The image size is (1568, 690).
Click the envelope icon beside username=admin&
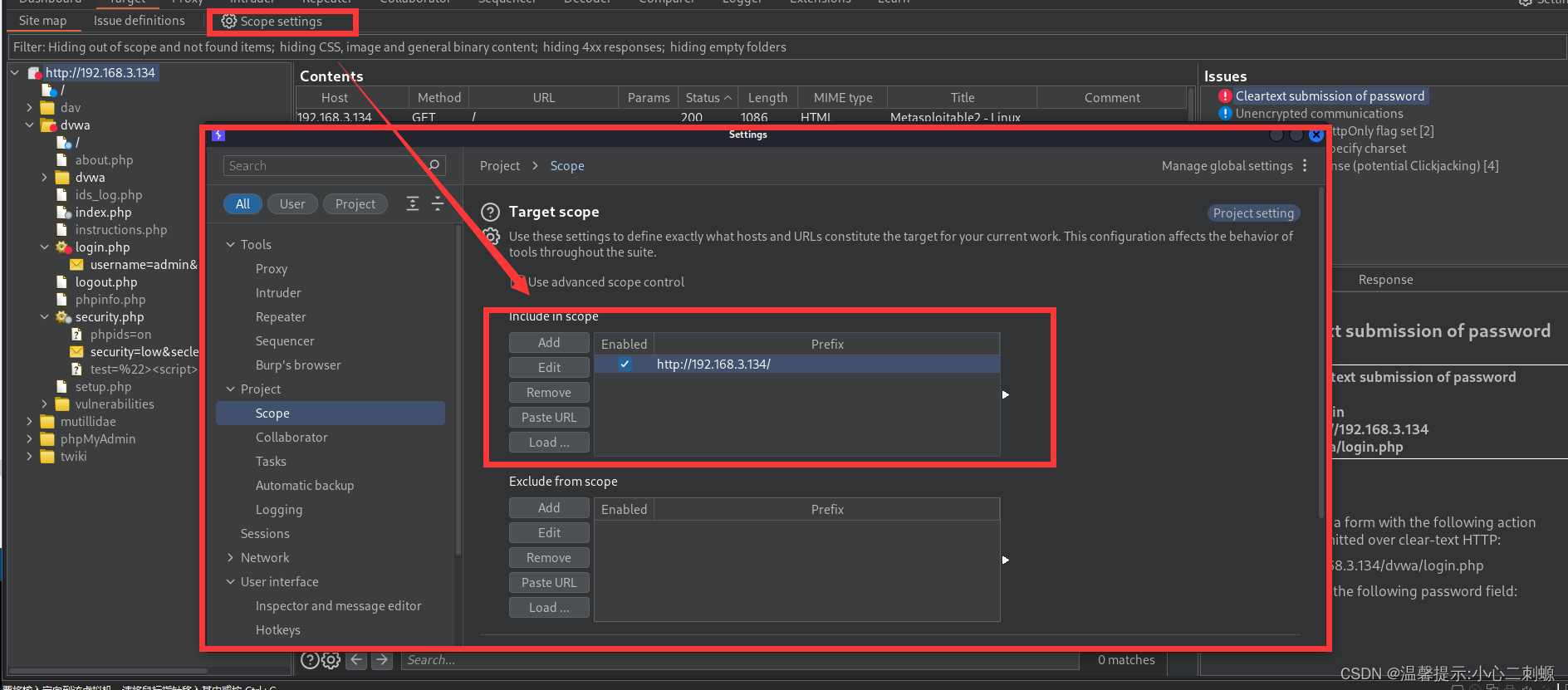76,265
